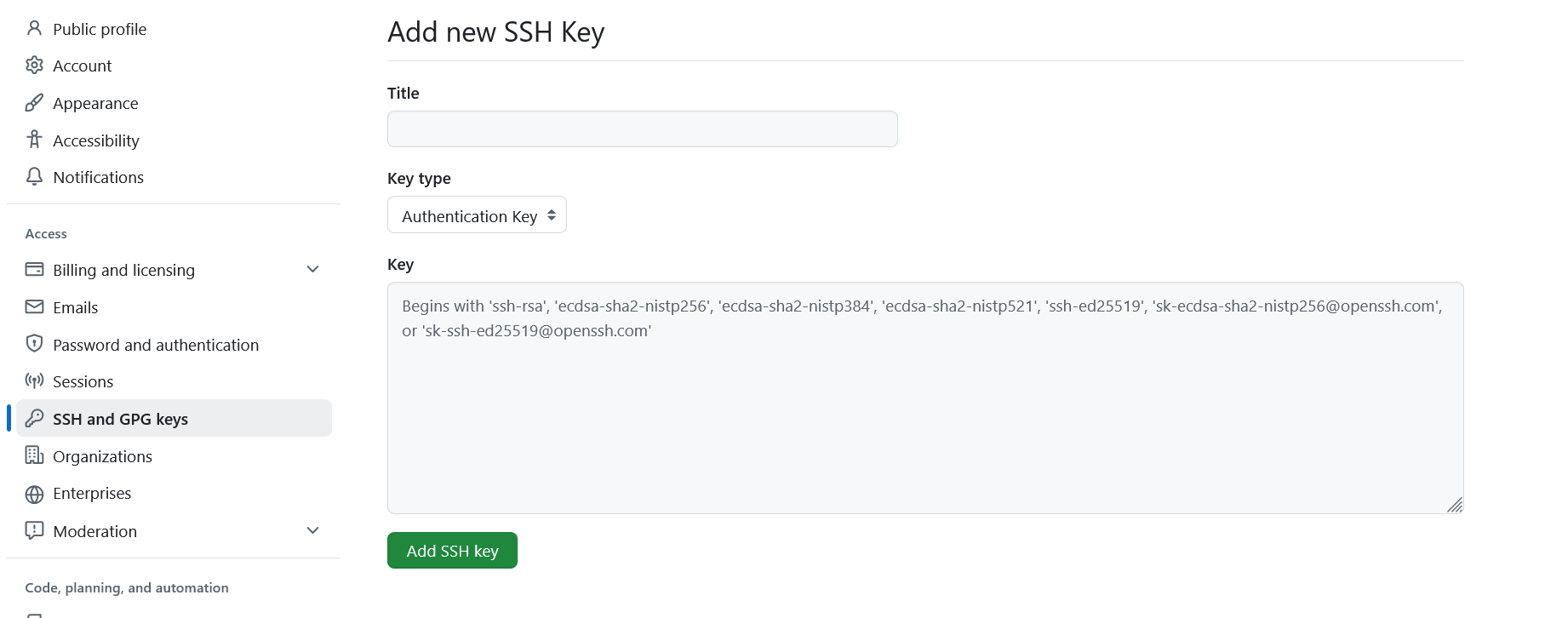Expand the Billing and licensing chevron
Image resolution: width=1568 pixels, height=618 pixels.
[312, 270]
